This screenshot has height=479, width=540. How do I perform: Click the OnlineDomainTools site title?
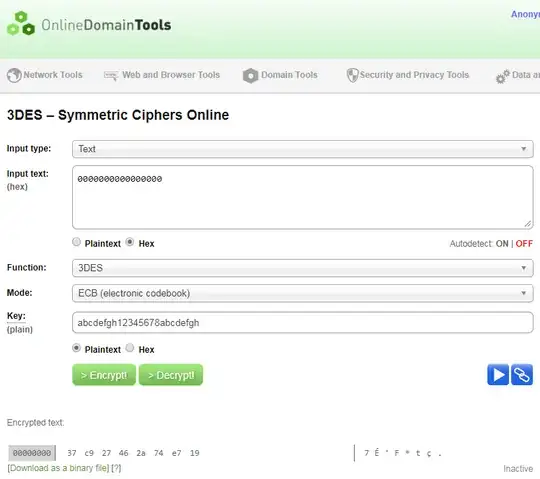tap(106, 25)
